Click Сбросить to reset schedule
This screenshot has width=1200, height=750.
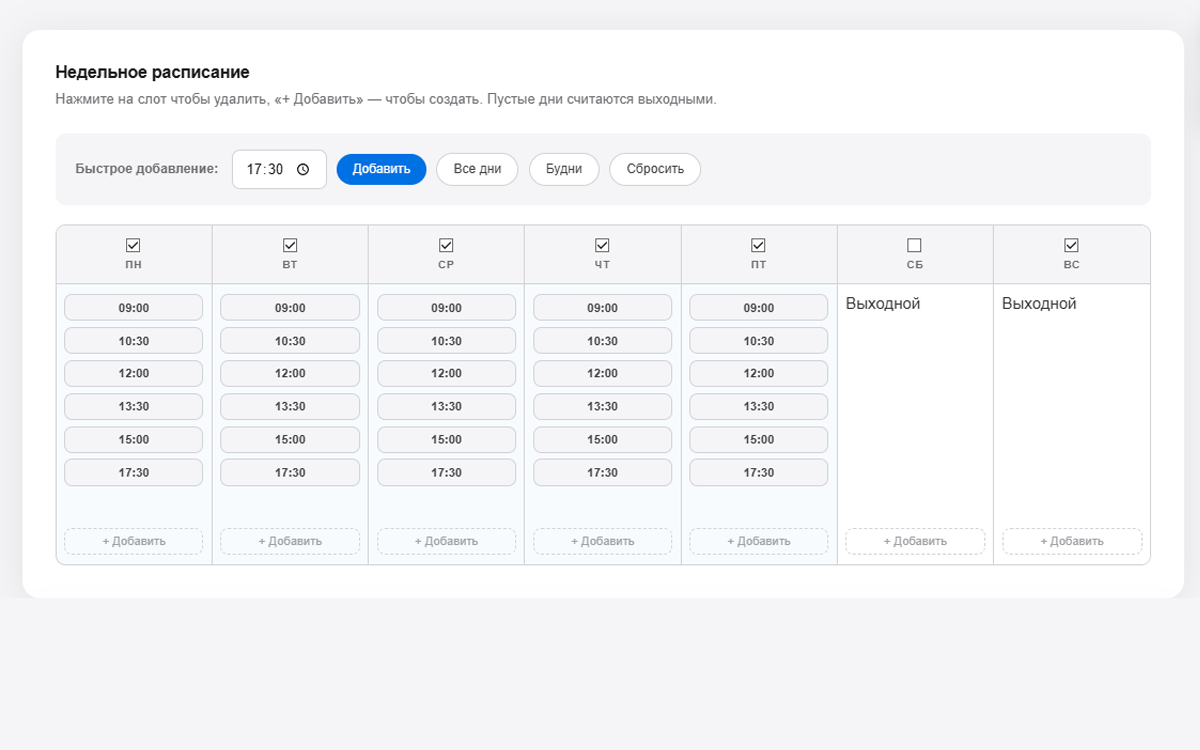pyautogui.click(x=655, y=169)
